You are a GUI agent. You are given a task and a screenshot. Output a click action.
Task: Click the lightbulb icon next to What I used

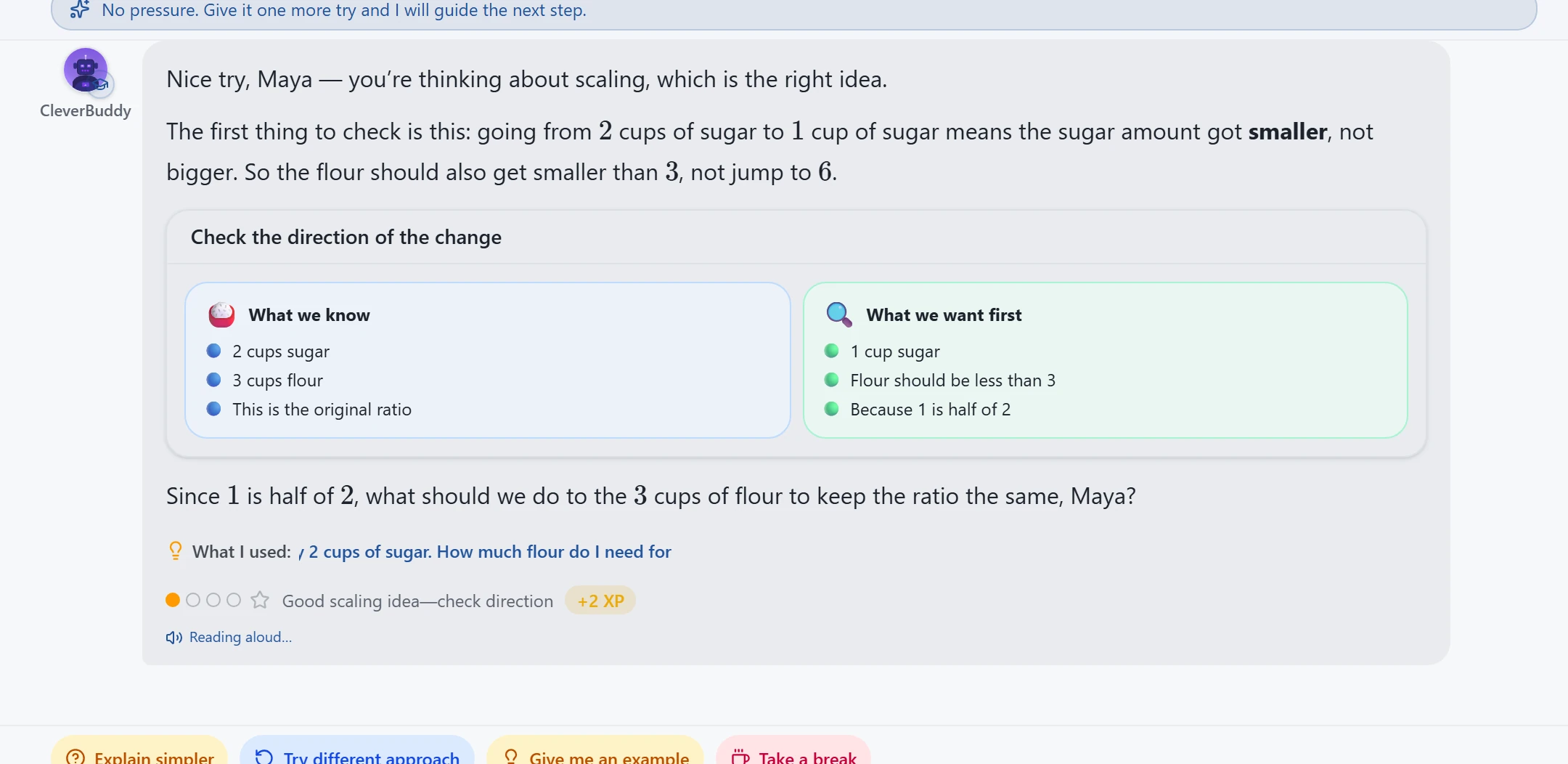click(175, 550)
